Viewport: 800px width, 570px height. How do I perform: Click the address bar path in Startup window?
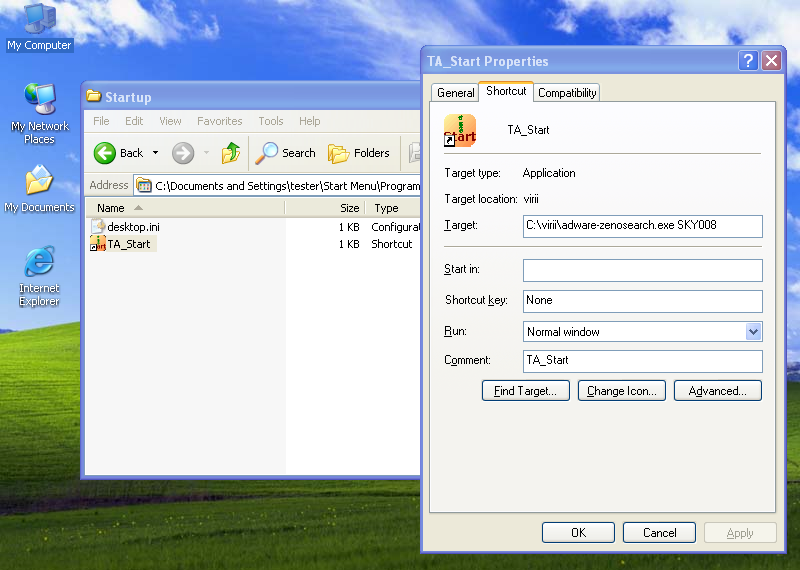click(x=287, y=186)
